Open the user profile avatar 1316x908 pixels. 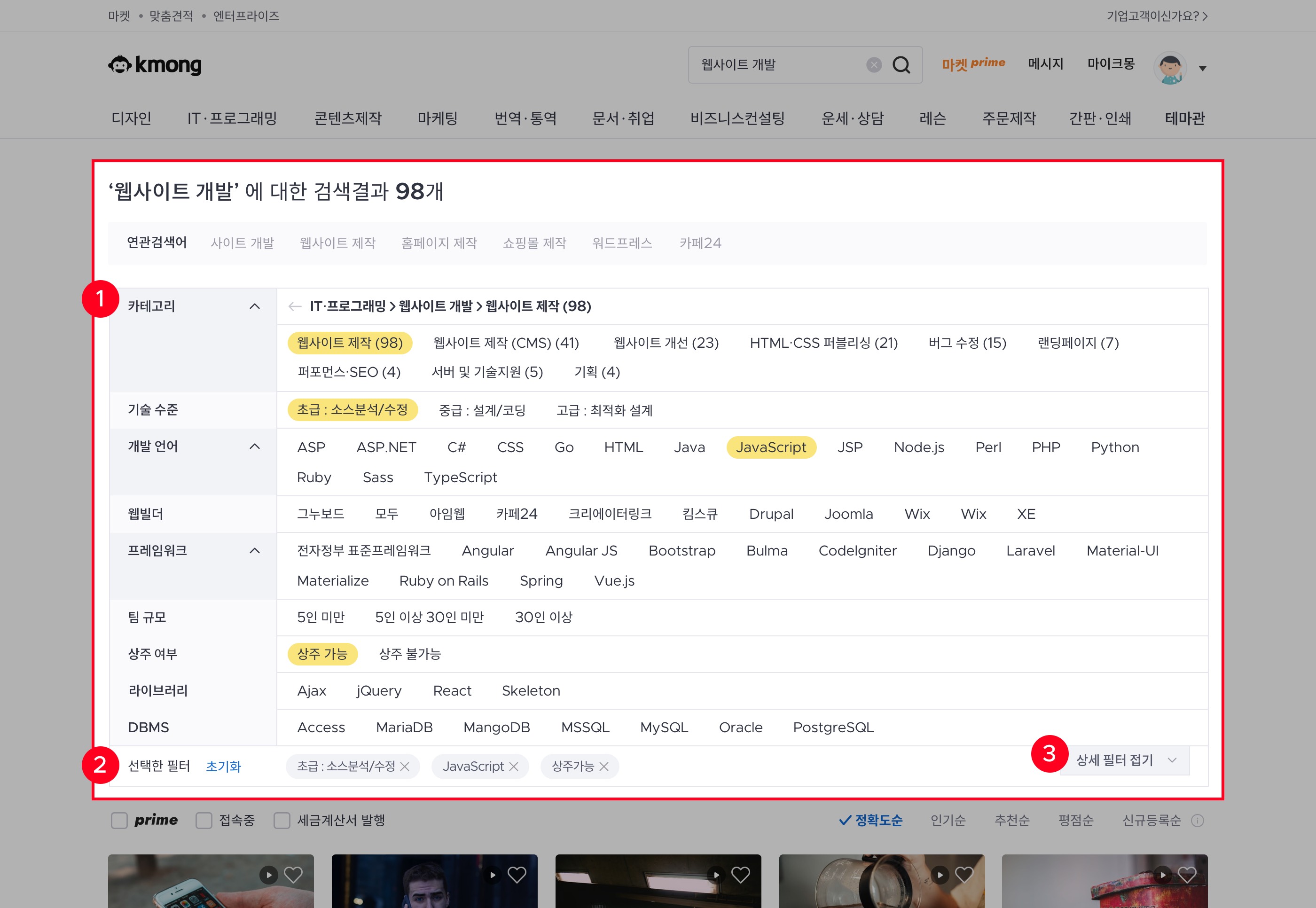tap(1170, 68)
